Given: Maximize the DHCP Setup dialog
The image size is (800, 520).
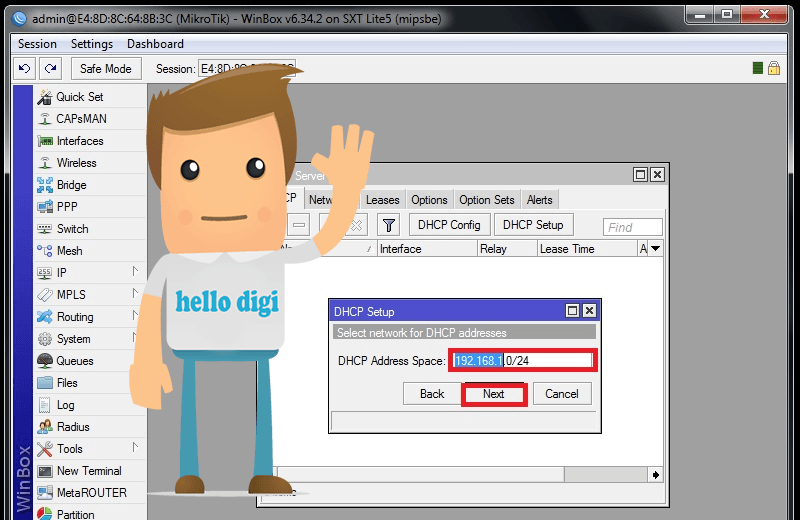Looking at the screenshot, I should pyautogui.click(x=572, y=311).
